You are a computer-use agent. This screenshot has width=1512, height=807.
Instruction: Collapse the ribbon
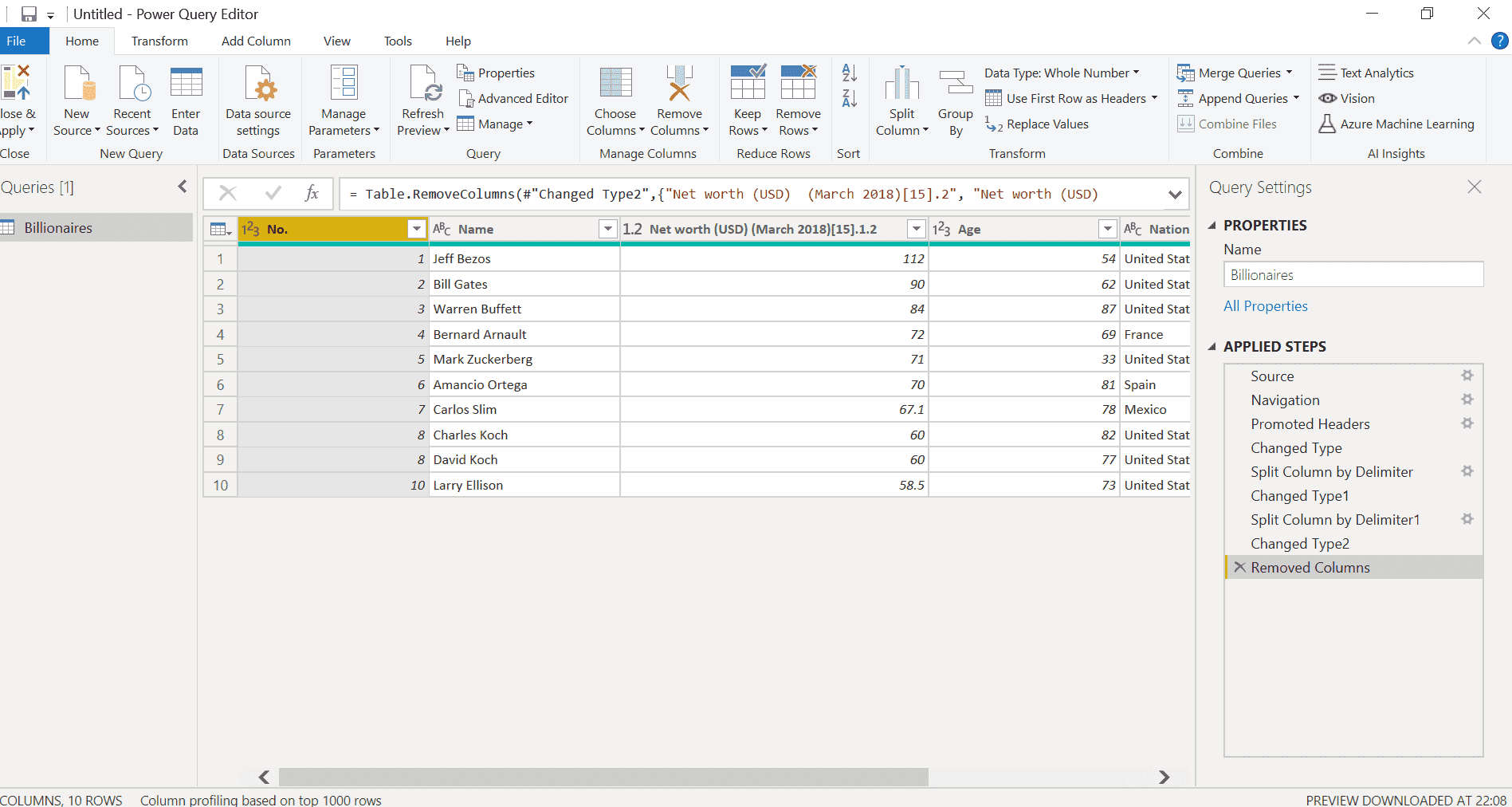1475,41
